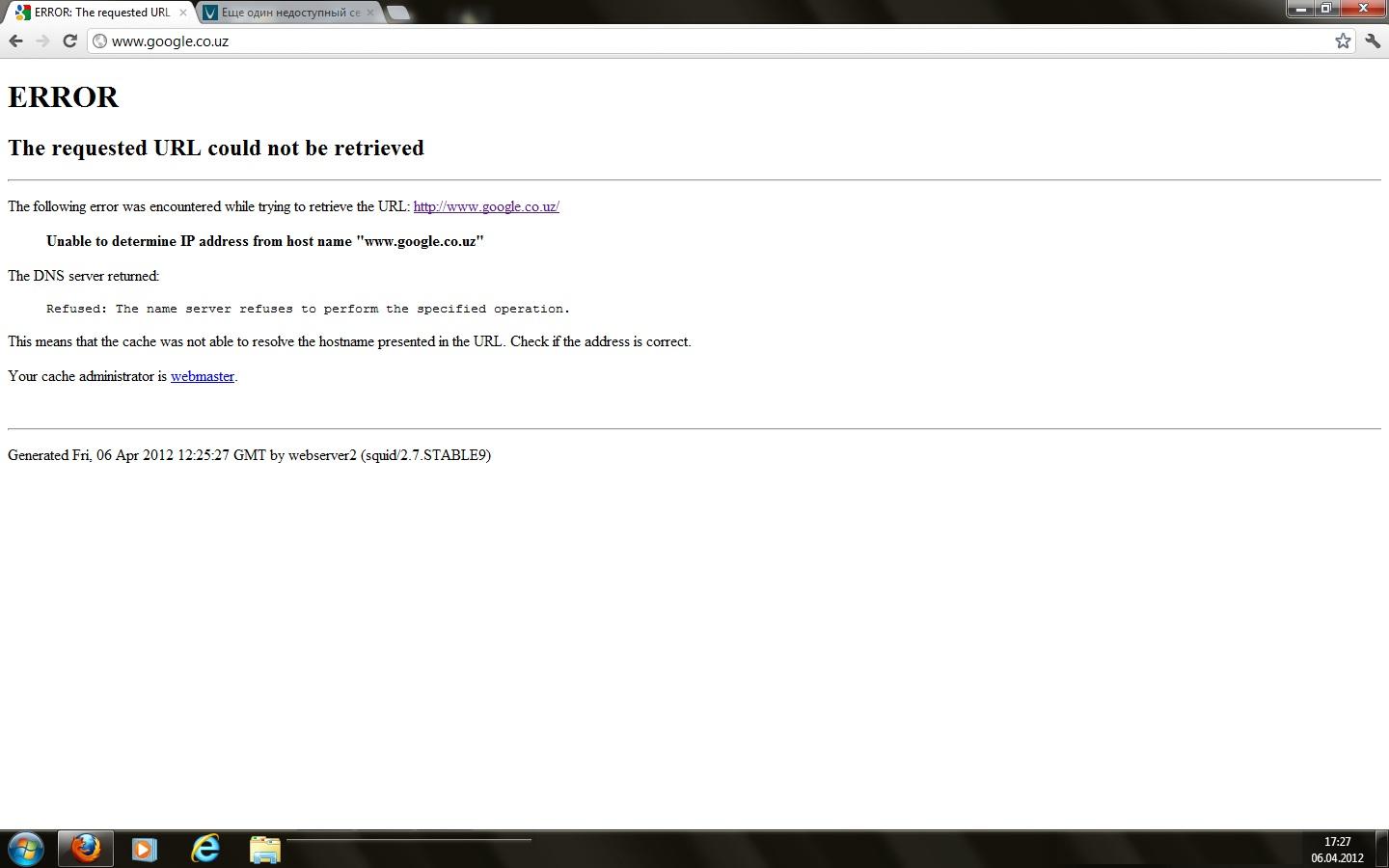Image resolution: width=1389 pixels, height=868 pixels.
Task: Bookmark this page with the star icon
Action: pyautogui.click(x=1343, y=41)
